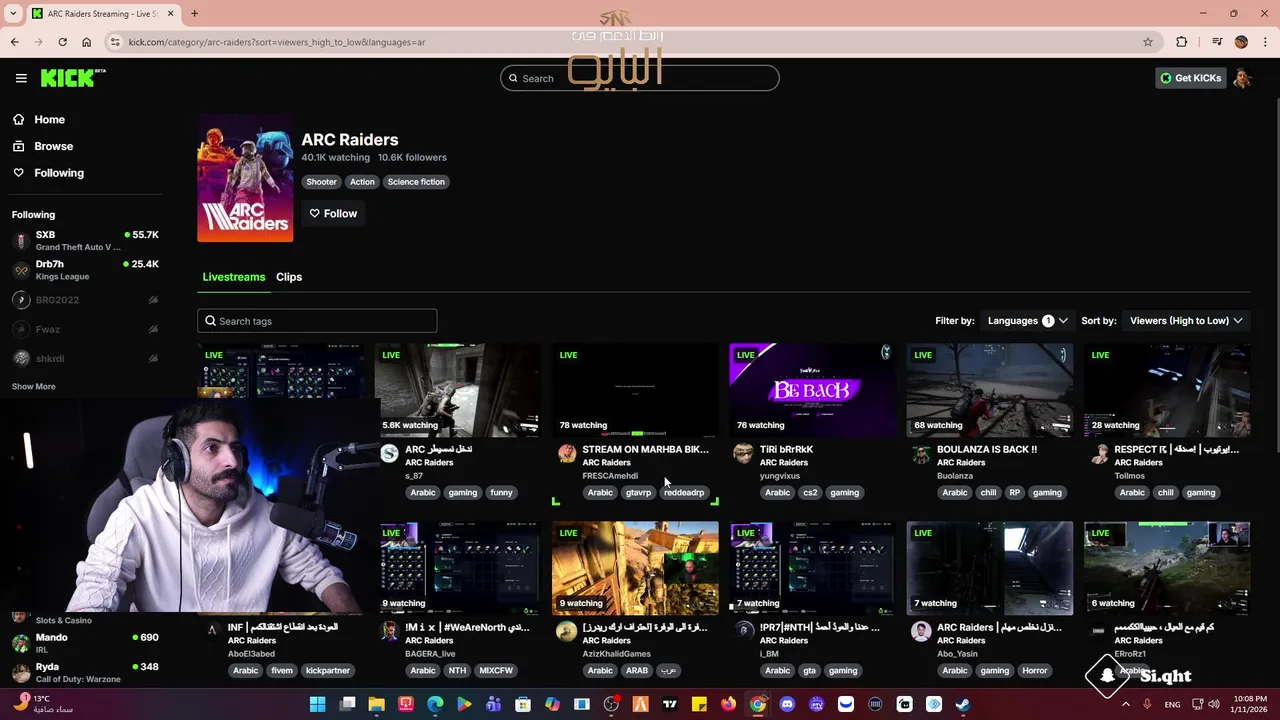Open the tab search dropdown arrow

[13, 14]
